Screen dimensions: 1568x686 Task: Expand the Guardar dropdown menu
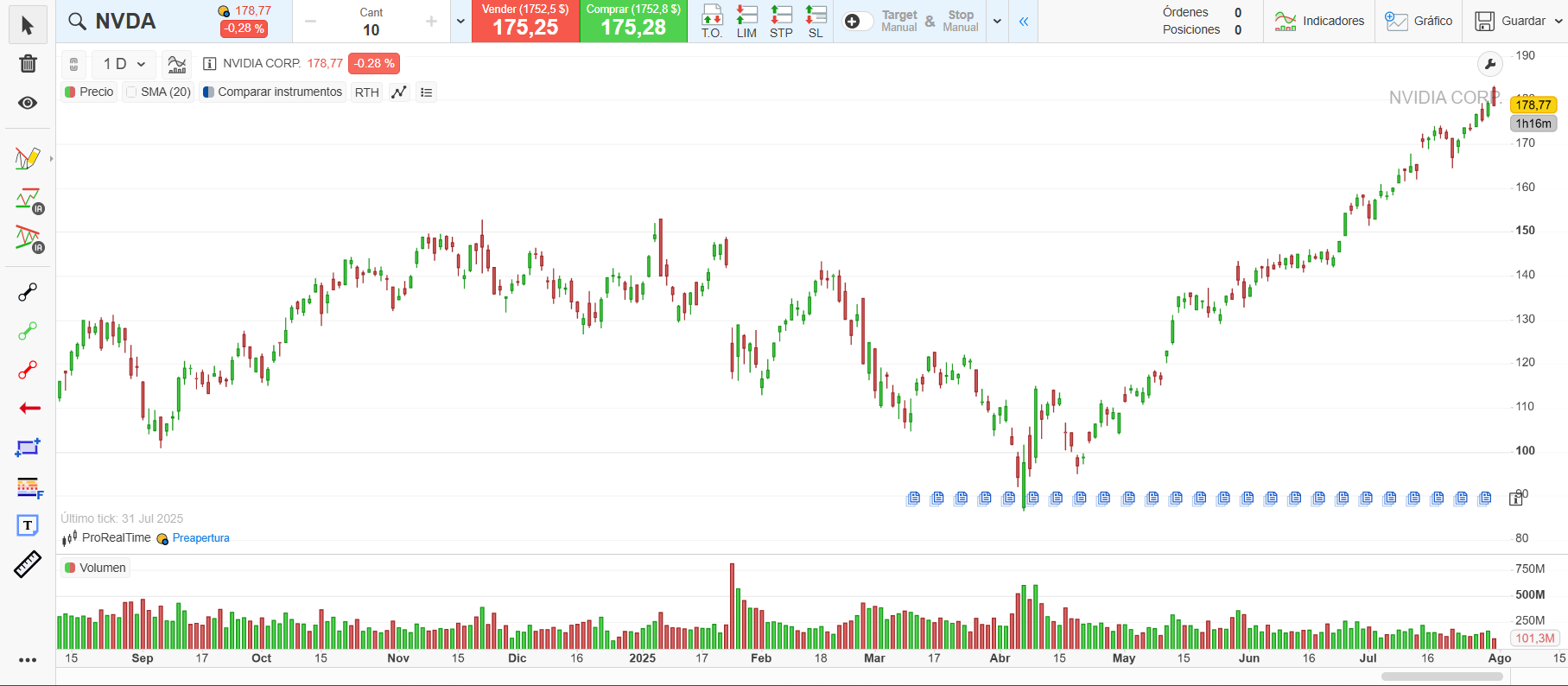pyautogui.click(x=1558, y=22)
